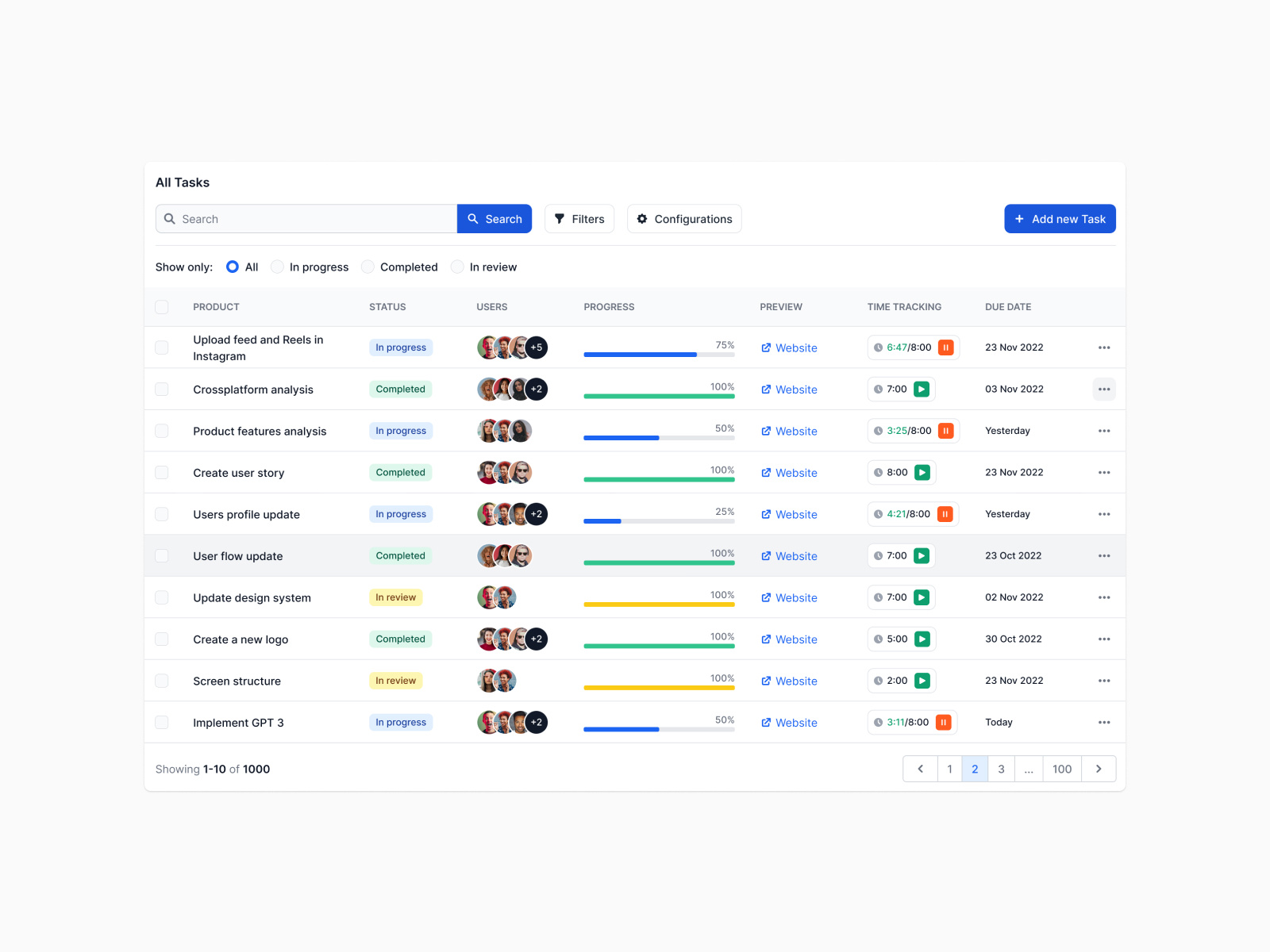Viewport: 1270px width, 952px height.
Task: Click the Today due date on Implement GPT 3
Action: 999,723
